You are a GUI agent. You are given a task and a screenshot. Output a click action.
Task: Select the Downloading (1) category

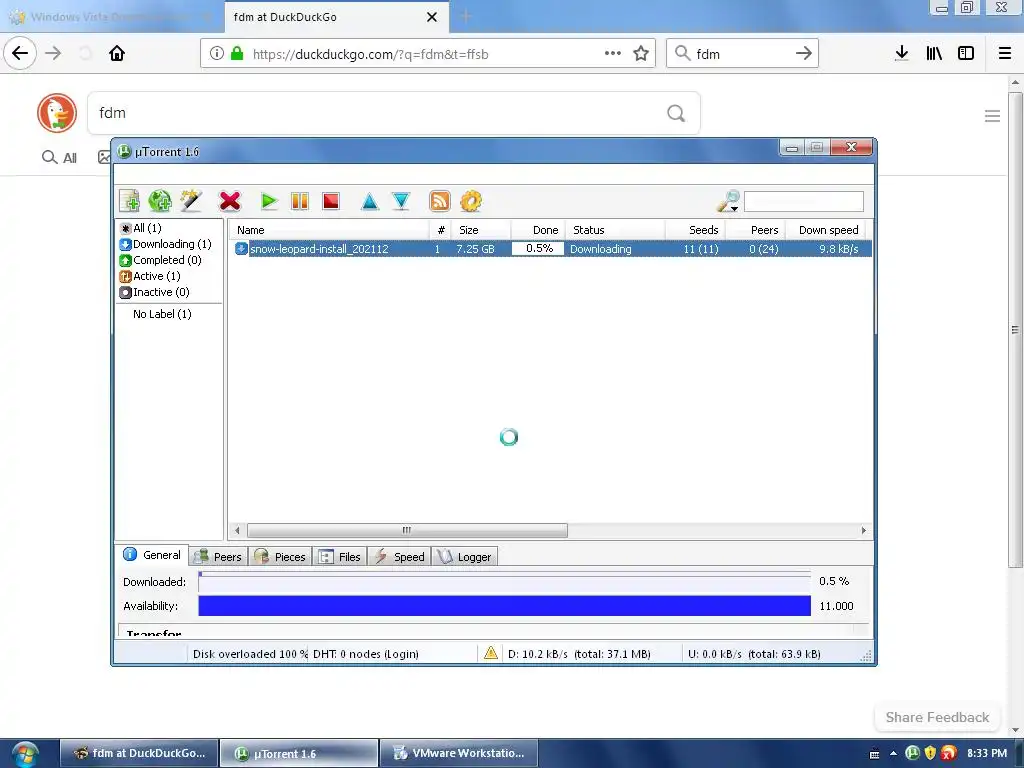pyautogui.click(x=166, y=244)
